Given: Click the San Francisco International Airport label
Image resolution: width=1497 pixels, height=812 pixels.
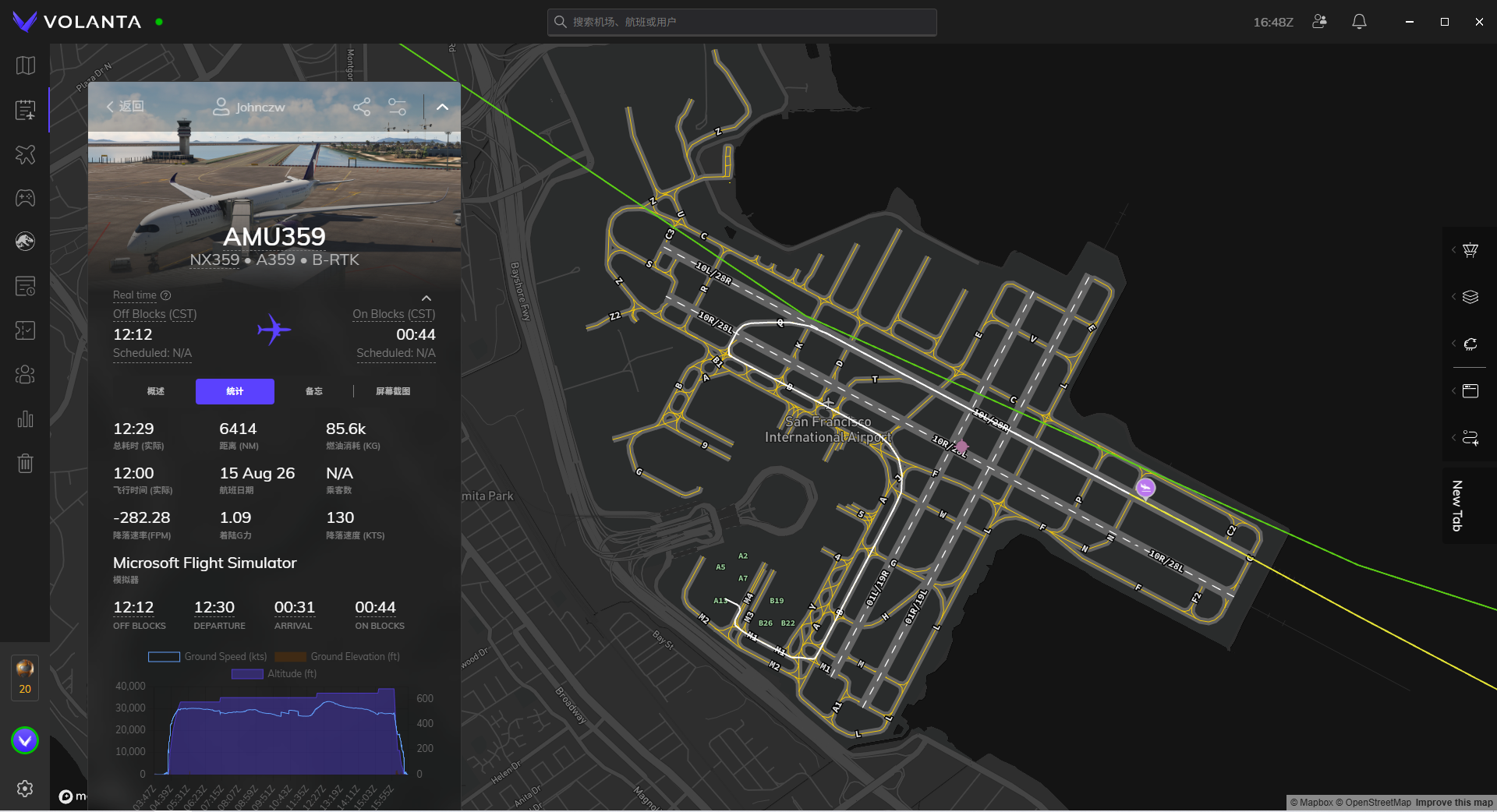Looking at the screenshot, I should click(828, 429).
